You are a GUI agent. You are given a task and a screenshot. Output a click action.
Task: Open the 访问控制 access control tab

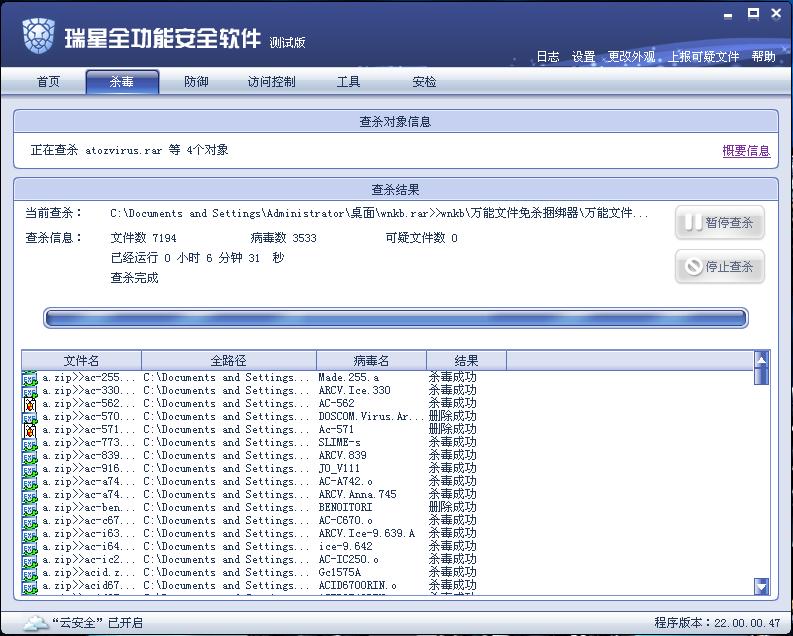tap(272, 81)
